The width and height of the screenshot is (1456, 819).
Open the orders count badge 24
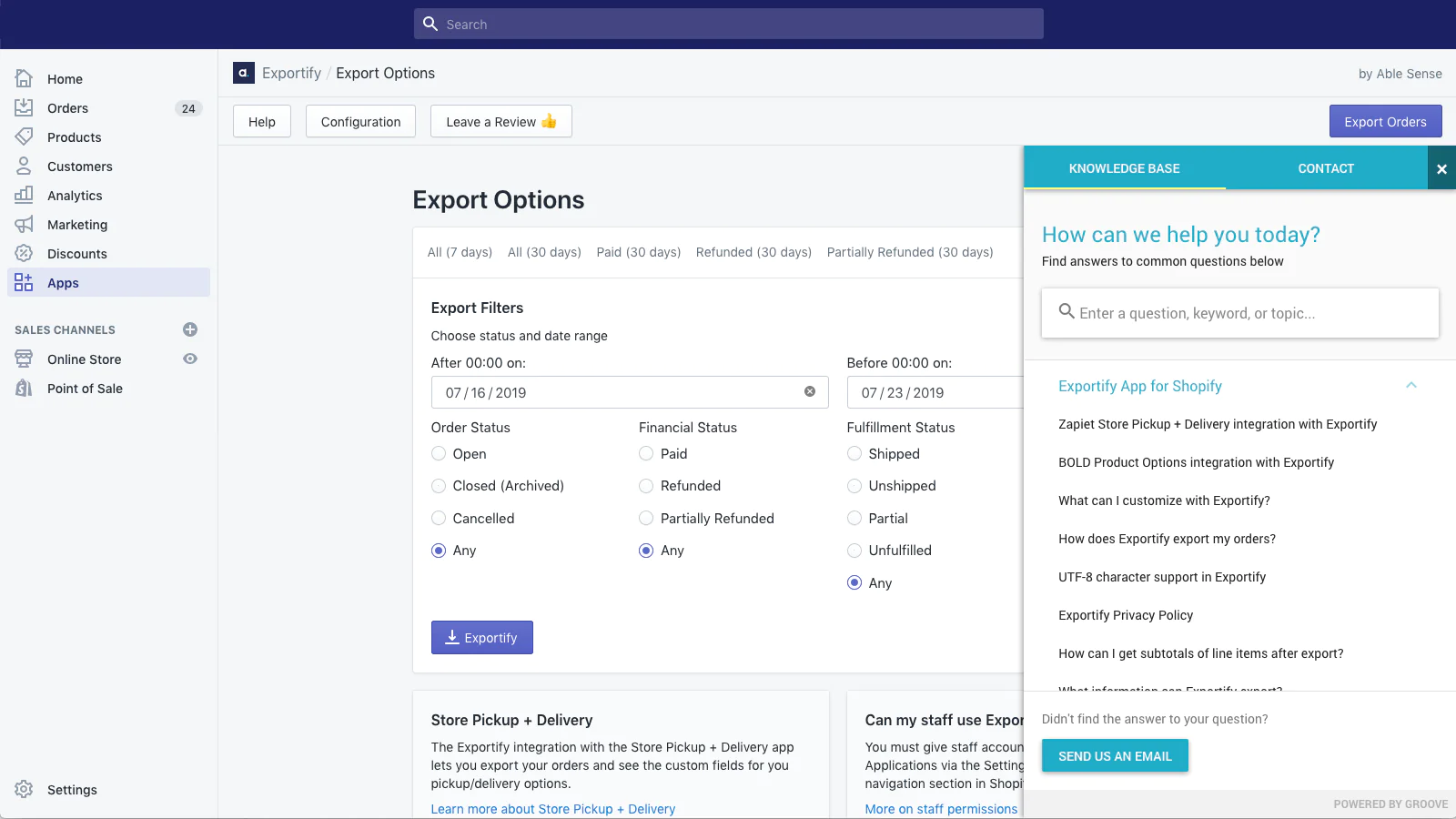point(188,108)
